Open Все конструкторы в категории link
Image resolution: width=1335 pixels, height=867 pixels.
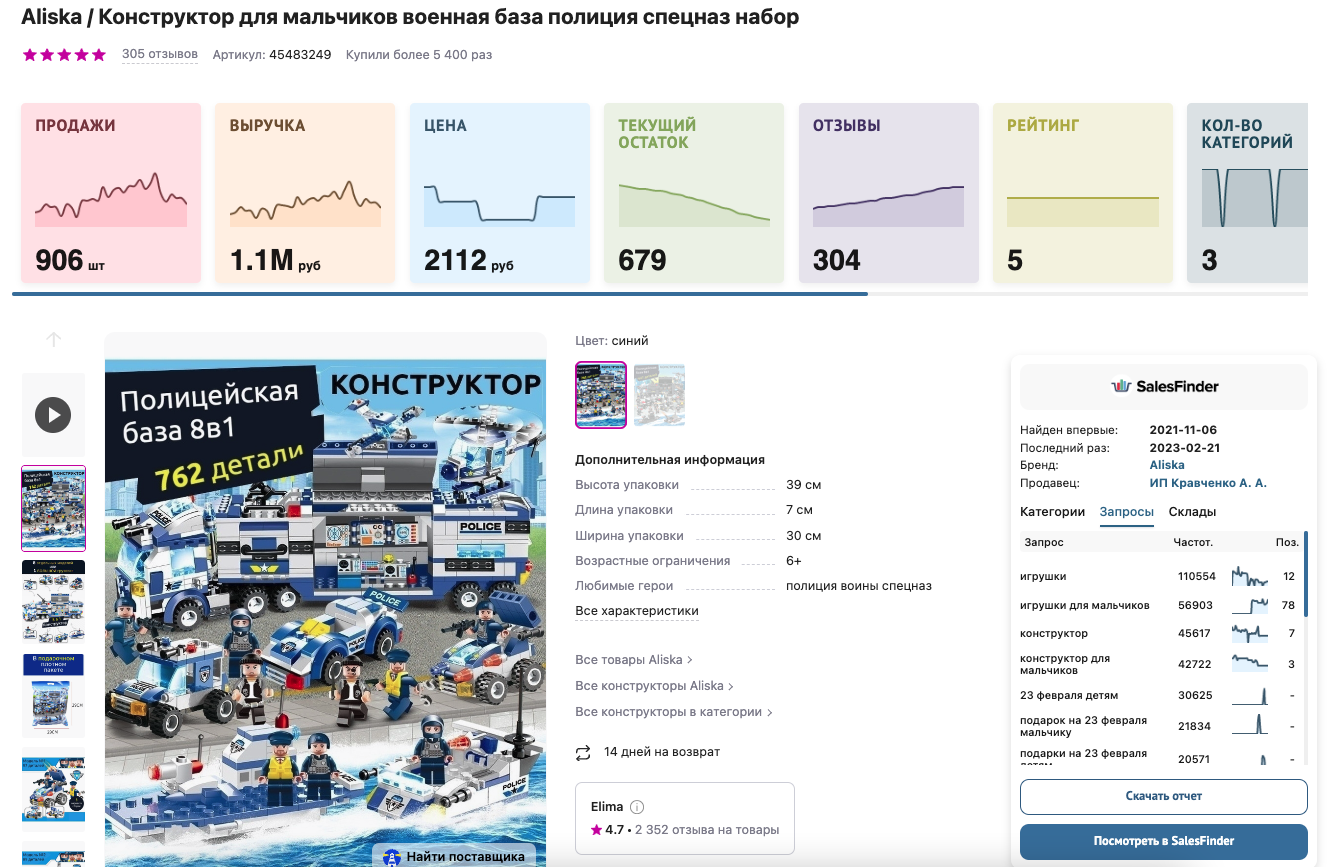click(675, 712)
